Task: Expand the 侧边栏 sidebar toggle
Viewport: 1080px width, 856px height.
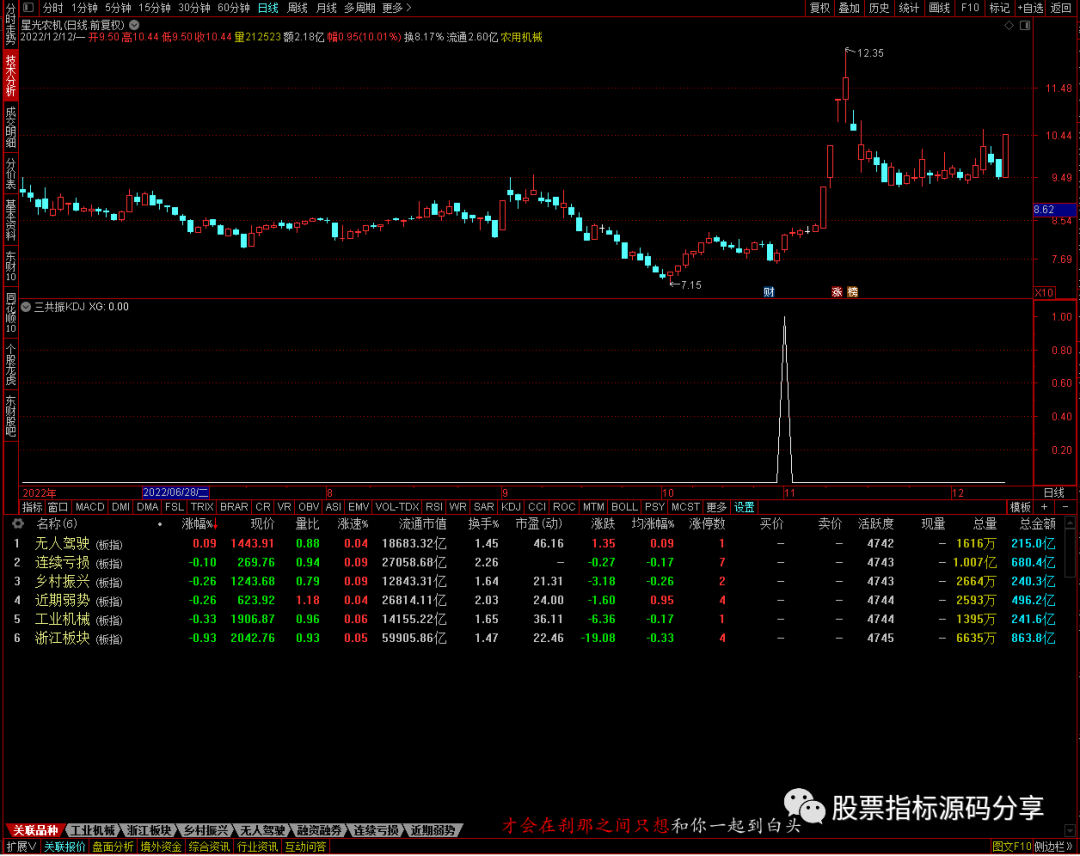Action: pos(1053,846)
